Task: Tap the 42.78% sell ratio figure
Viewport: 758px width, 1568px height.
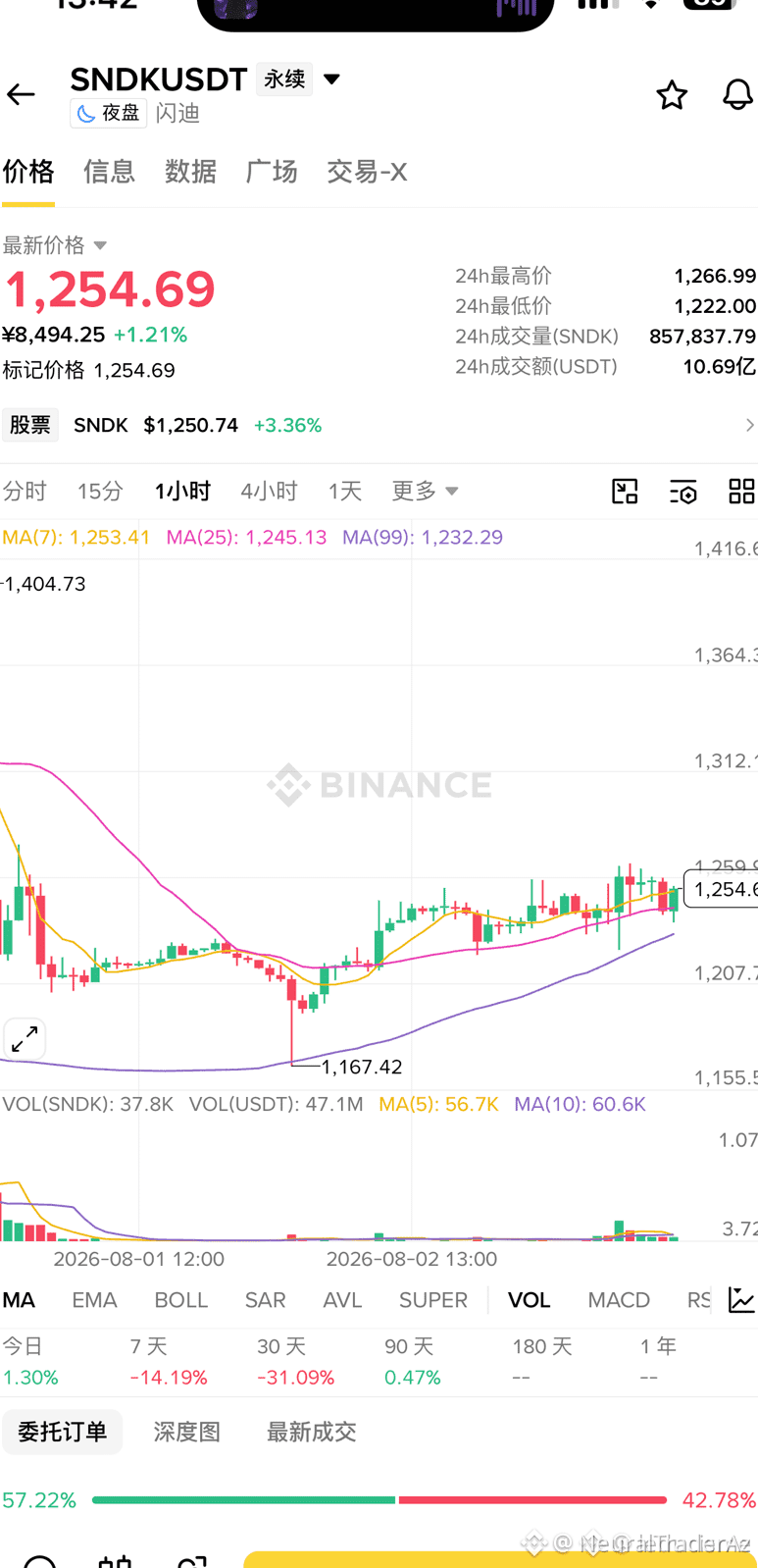Action: [x=719, y=1500]
